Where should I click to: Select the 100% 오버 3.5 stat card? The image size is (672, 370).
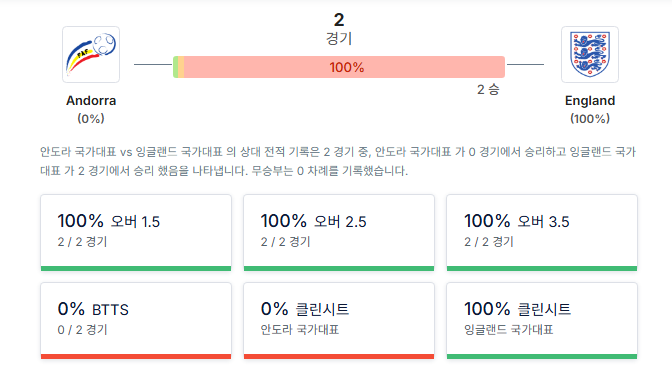pos(542,233)
